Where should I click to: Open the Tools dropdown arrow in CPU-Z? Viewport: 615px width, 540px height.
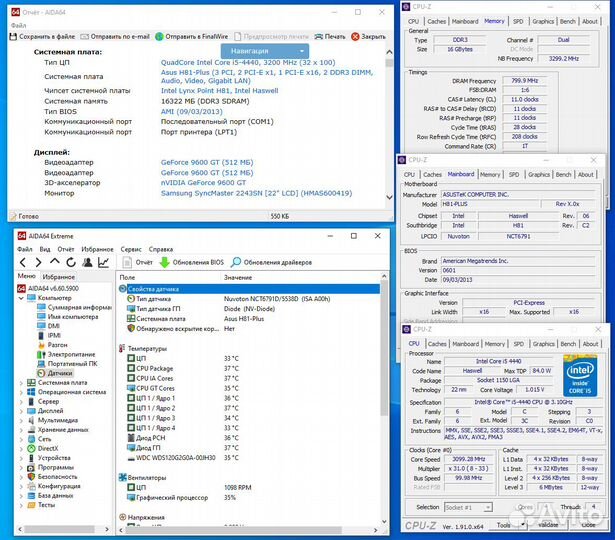coord(522,525)
